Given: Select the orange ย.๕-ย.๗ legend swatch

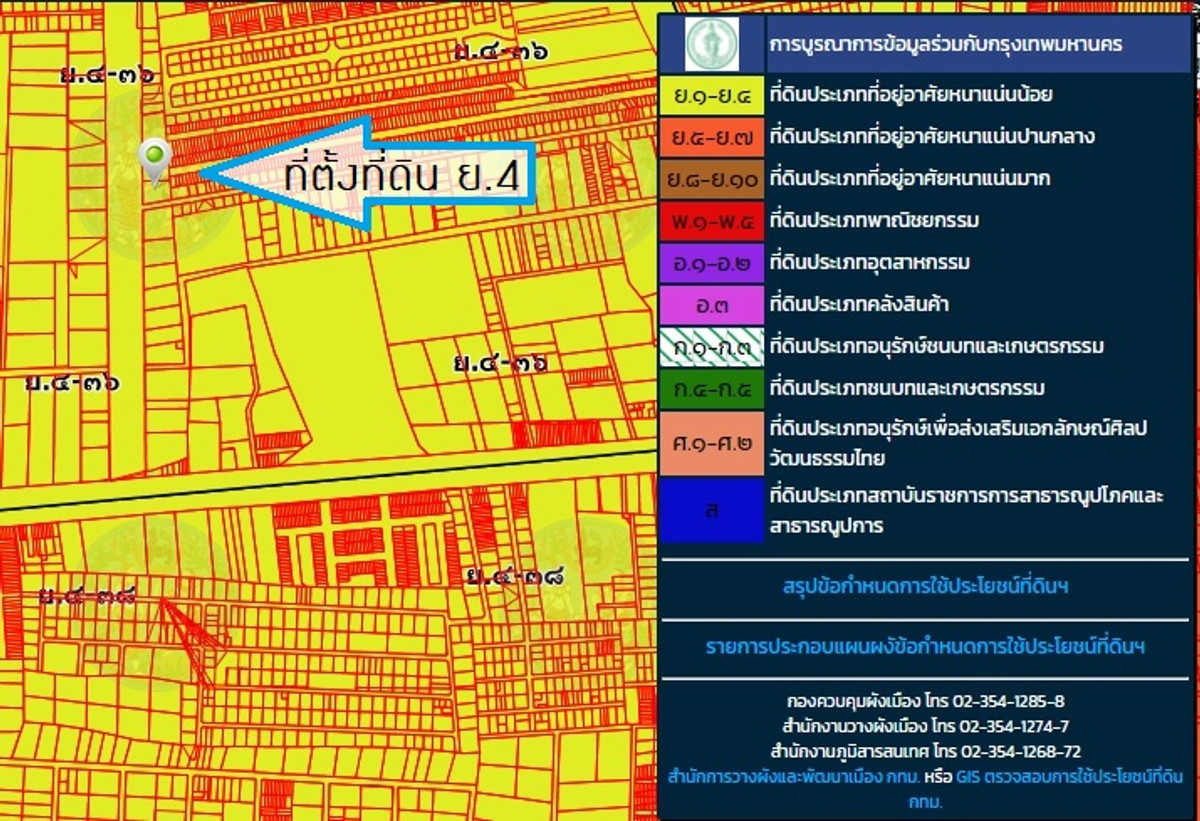Looking at the screenshot, I should [712, 137].
